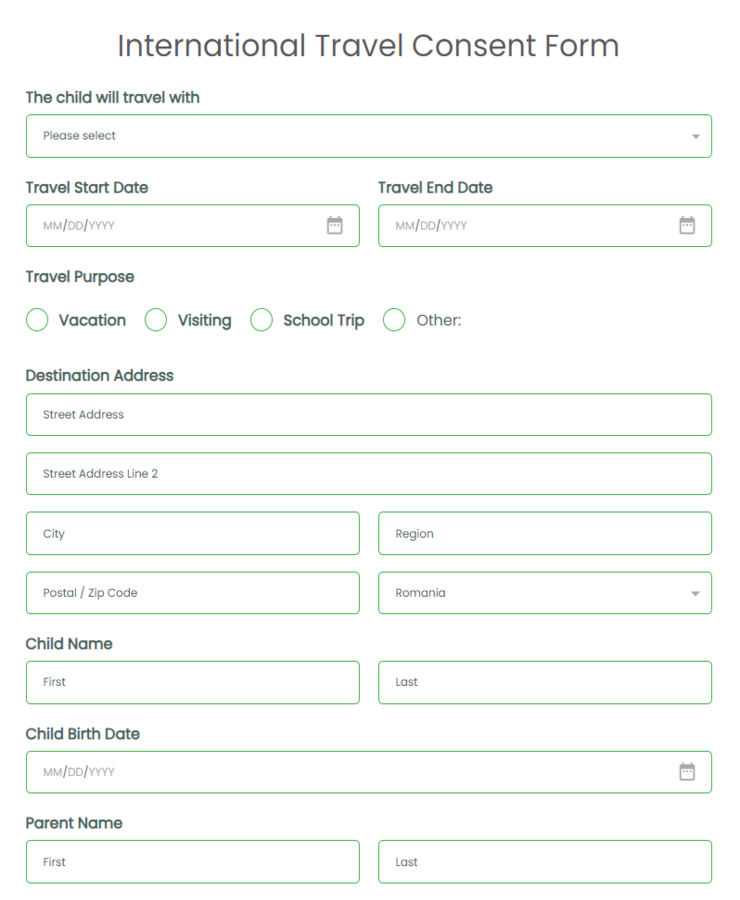Click the Street Address Line 2 field
740x900 pixels.
point(368,473)
